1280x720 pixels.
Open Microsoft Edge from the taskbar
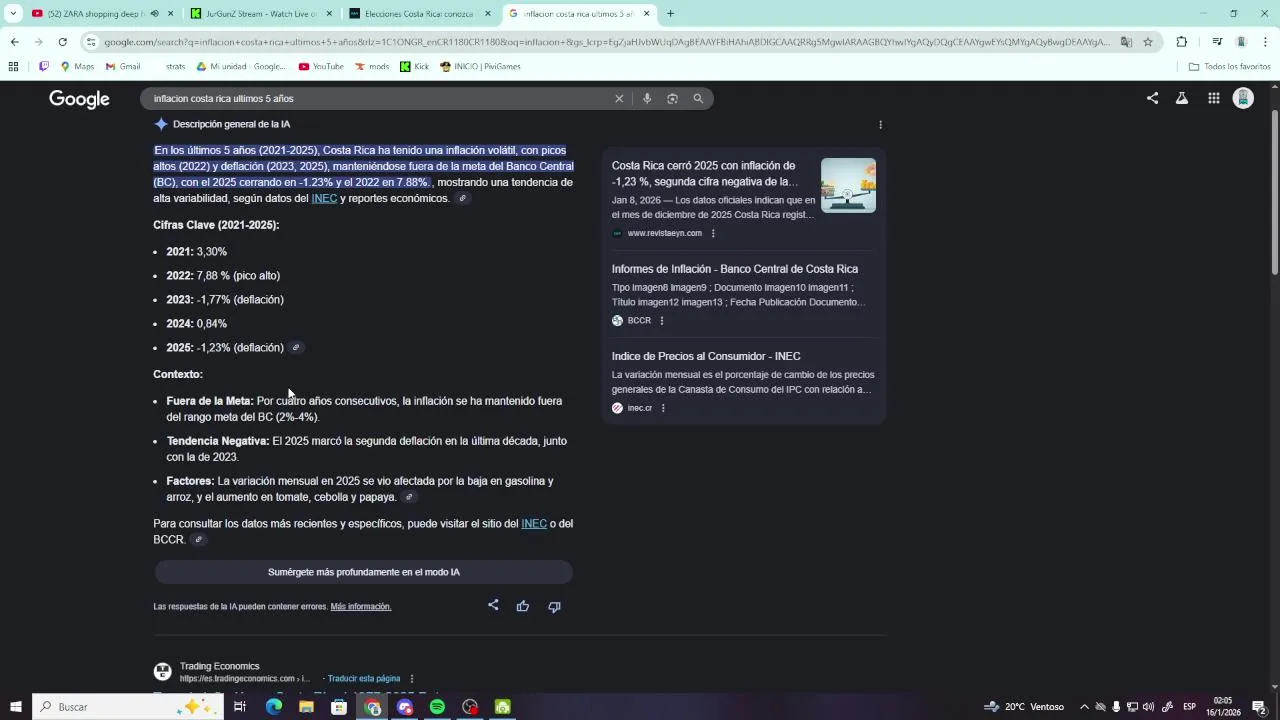coord(274,707)
